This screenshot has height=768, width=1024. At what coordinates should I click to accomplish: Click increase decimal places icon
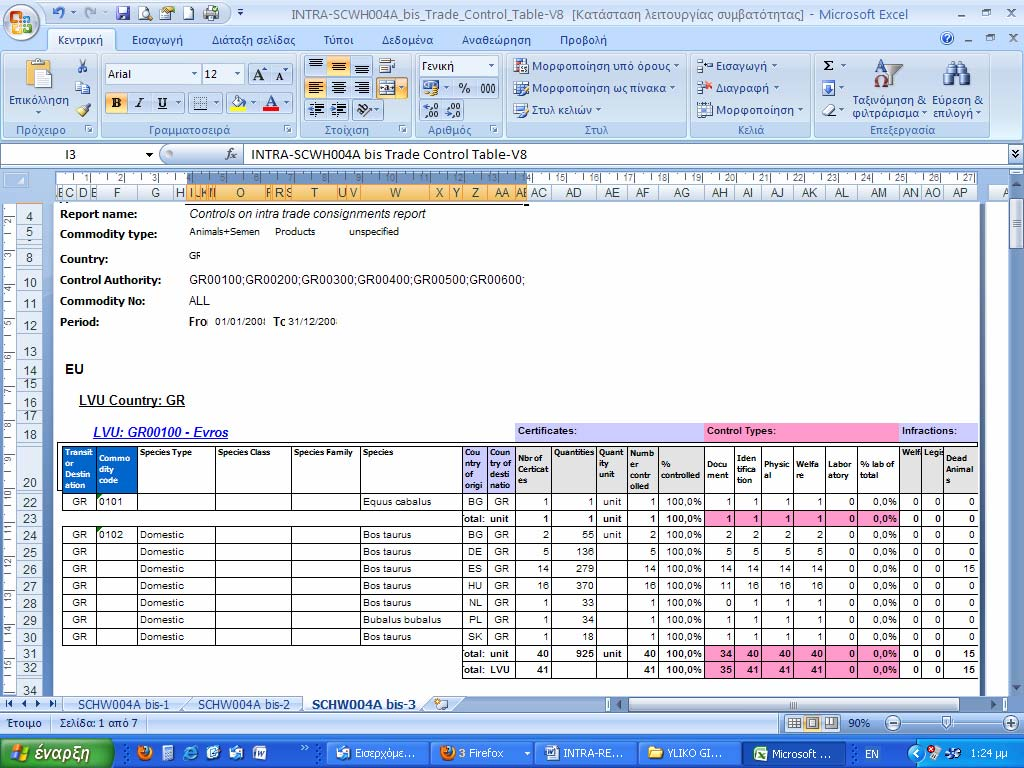[431, 110]
